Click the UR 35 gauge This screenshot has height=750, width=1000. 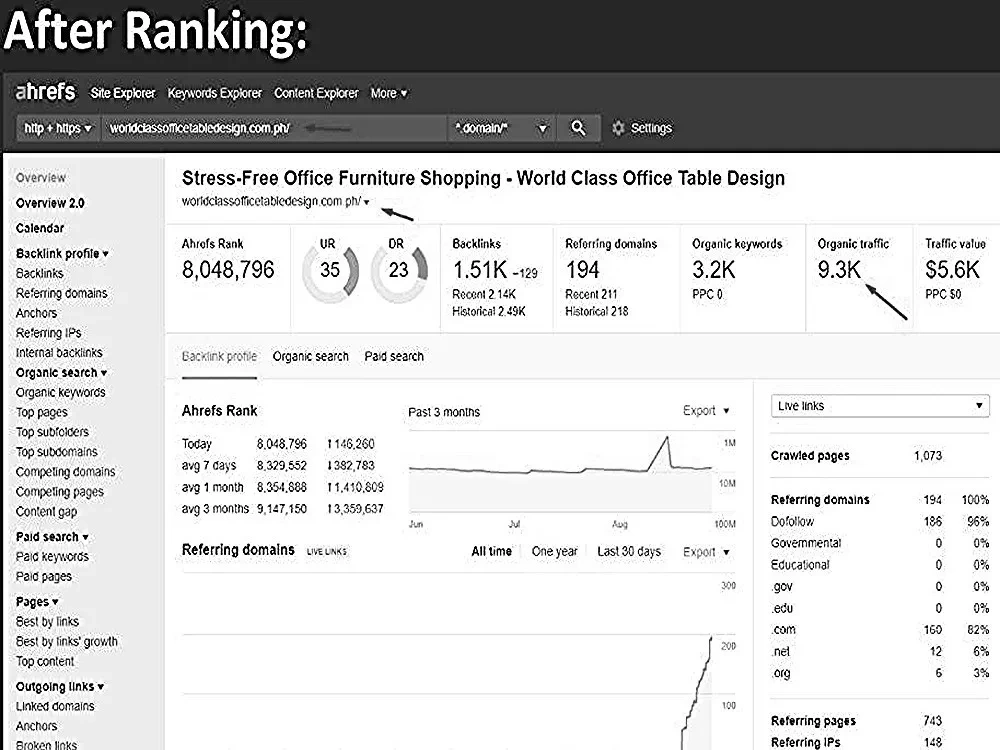330,270
